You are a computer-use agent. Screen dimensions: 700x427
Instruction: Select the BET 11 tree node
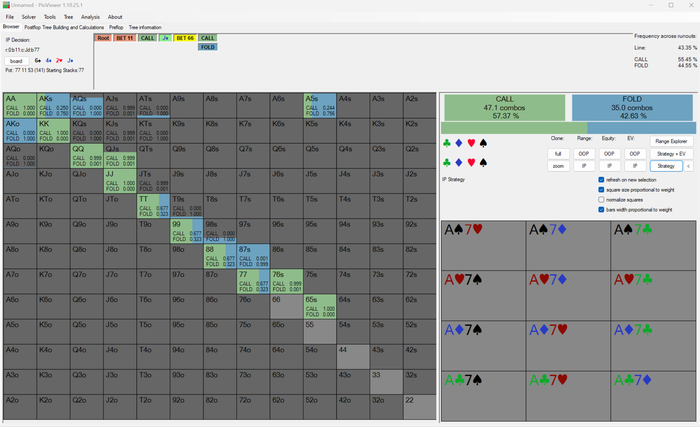(x=125, y=38)
